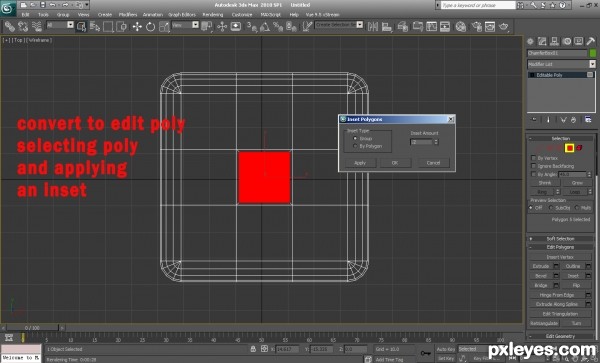
Task: Select Off preview selection radio button
Action: [531, 208]
